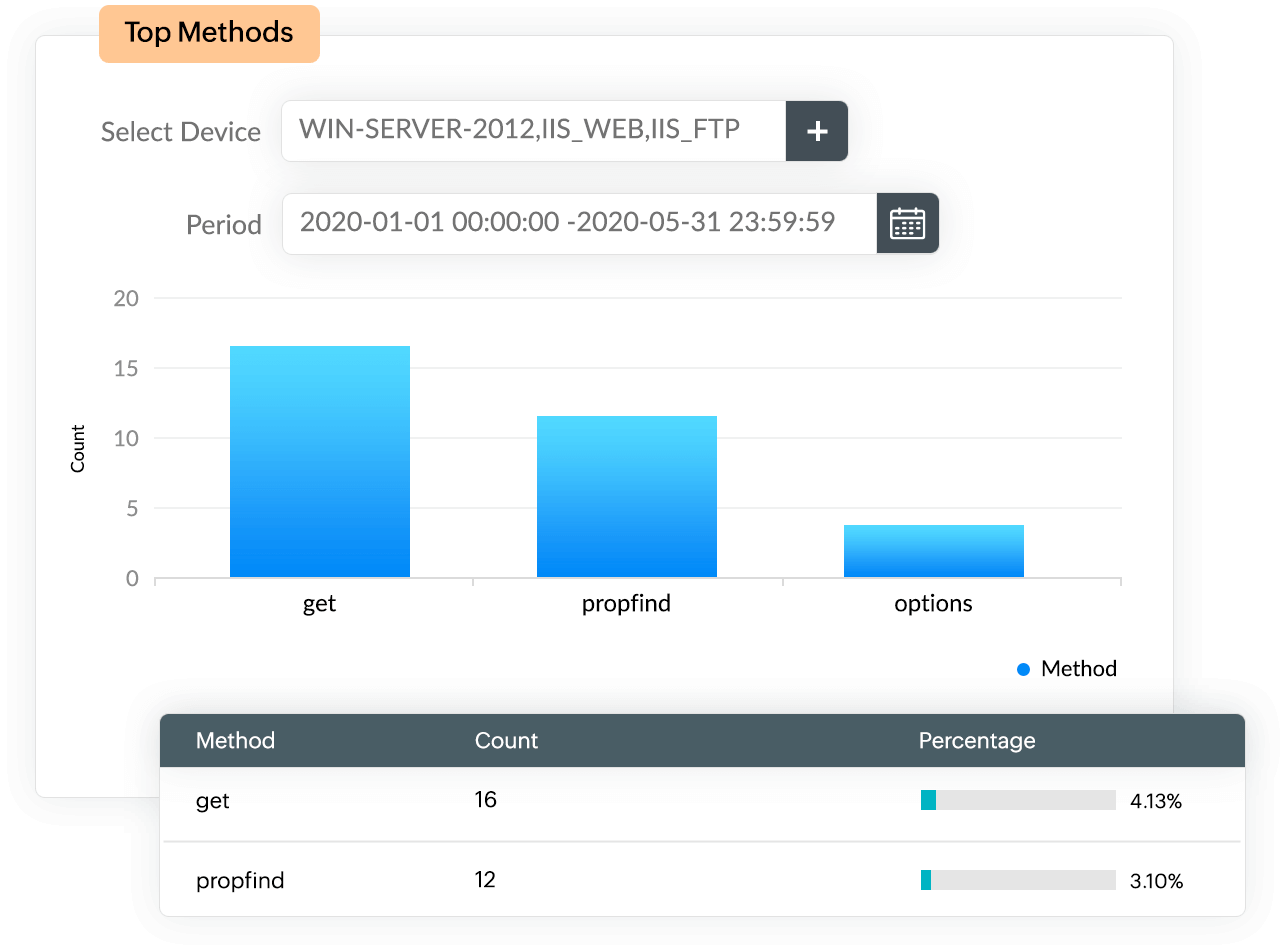Click the Select Device label
Viewport: 1281px width, 952px height.
[181, 132]
